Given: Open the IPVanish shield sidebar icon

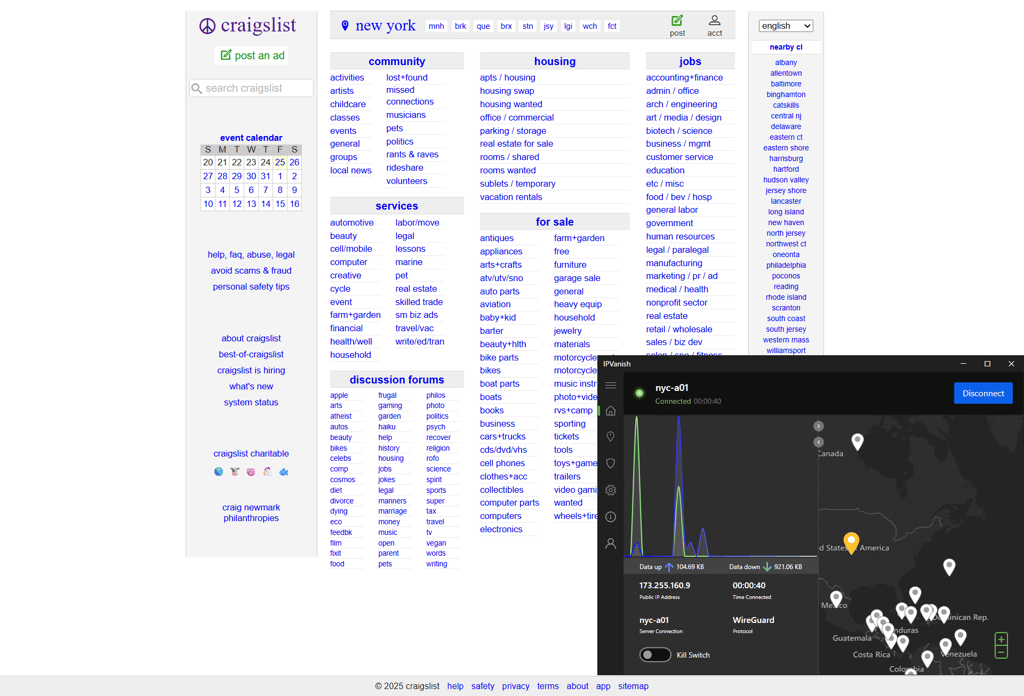Looking at the screenshot, I should click(x=611, y=464).
